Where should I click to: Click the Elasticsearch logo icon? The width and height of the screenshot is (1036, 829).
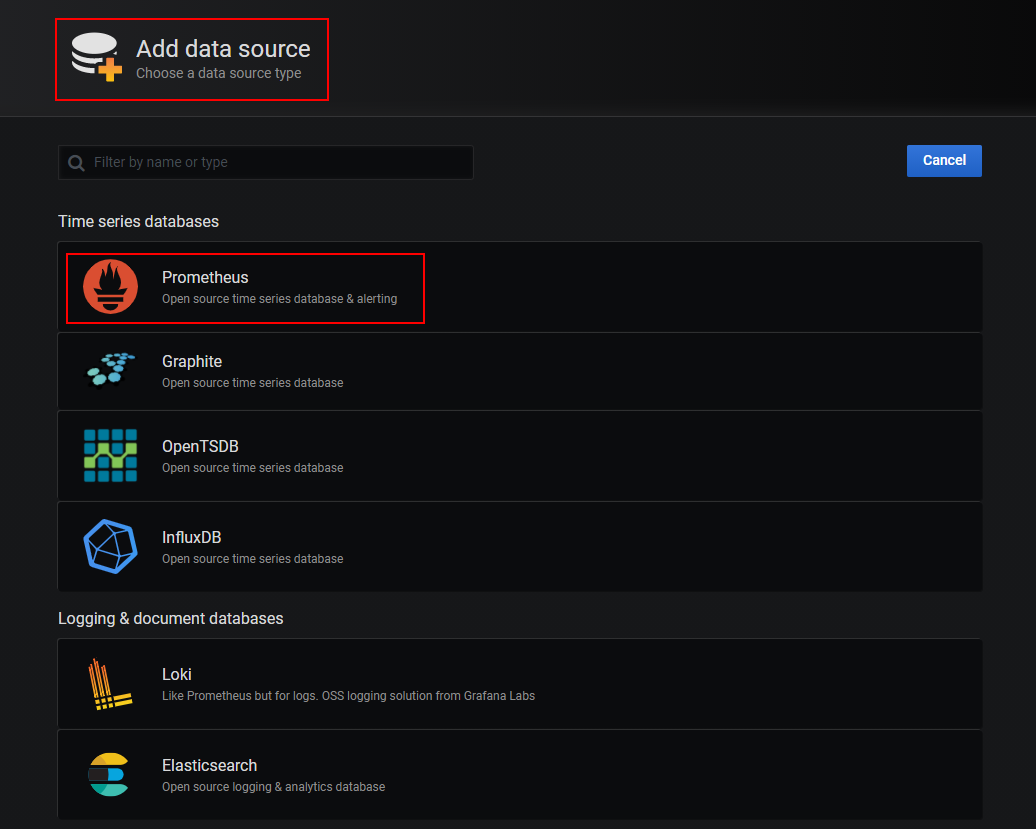(x=108, y=774)
